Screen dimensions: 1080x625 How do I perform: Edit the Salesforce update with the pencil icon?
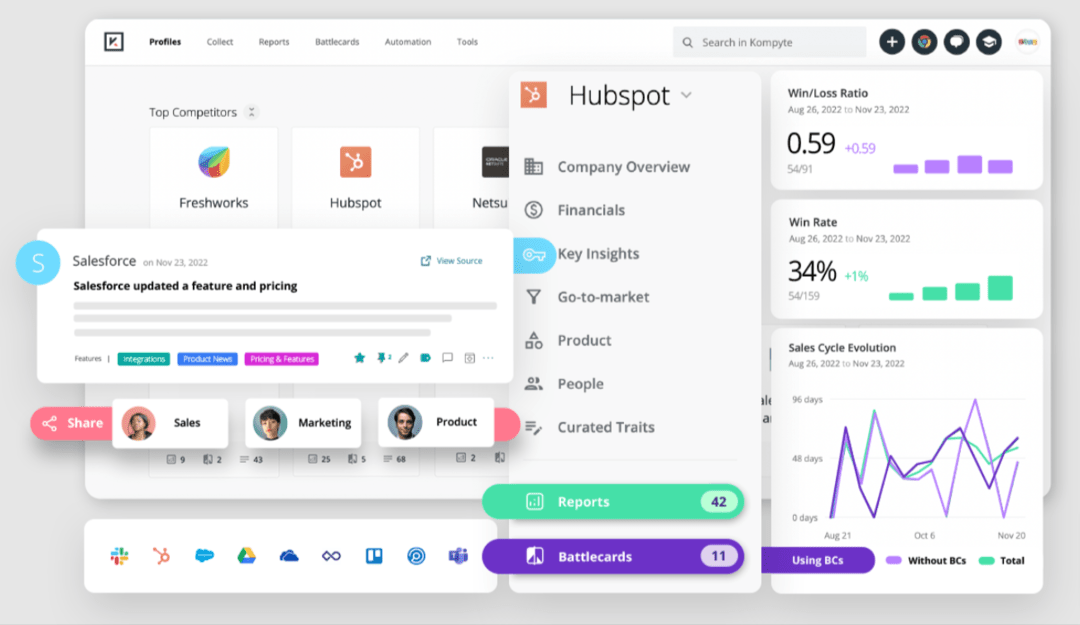coord(403,357)
